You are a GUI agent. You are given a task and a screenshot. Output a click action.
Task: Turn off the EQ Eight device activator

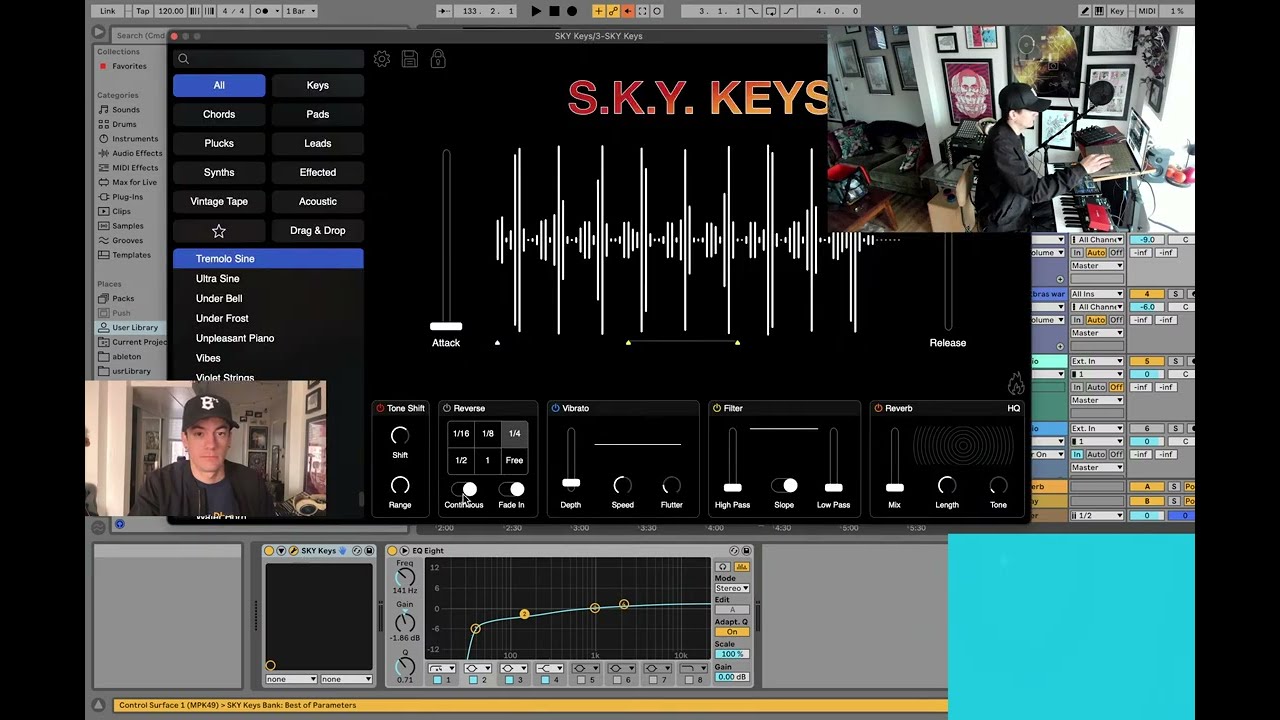click(392, 551)
